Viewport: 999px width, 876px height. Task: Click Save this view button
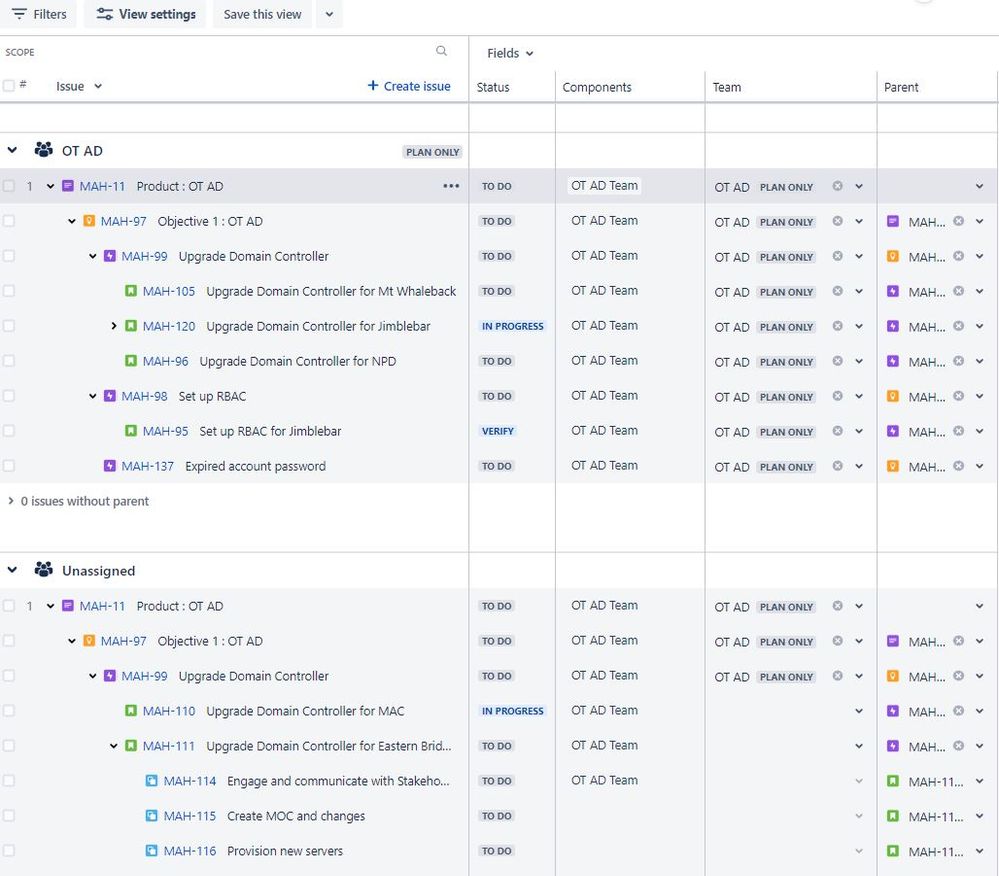[x=262, y=14]
